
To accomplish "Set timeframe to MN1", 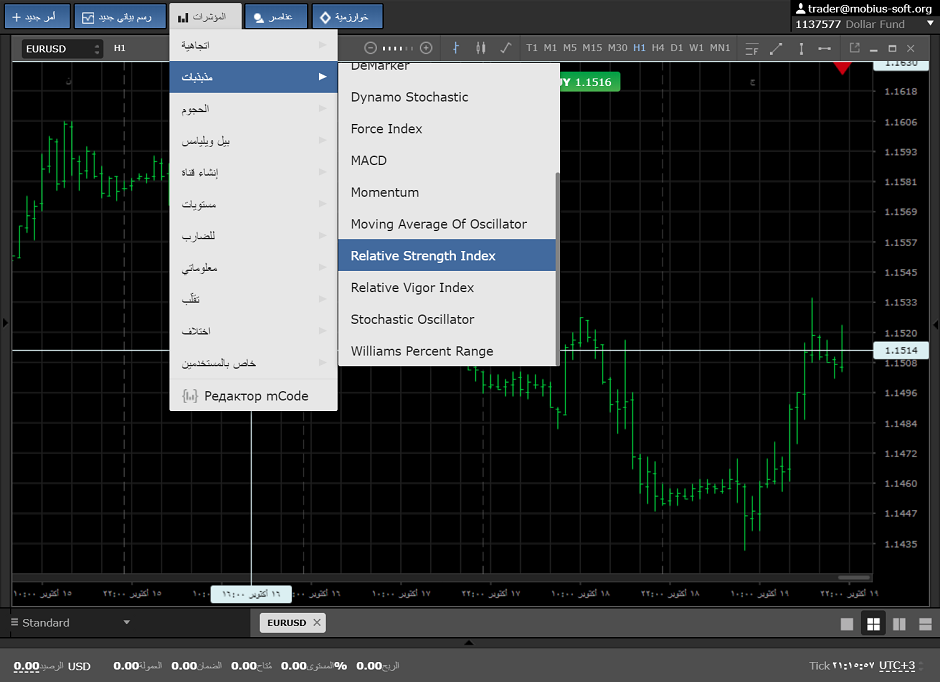I will click(x=720, y=48).
